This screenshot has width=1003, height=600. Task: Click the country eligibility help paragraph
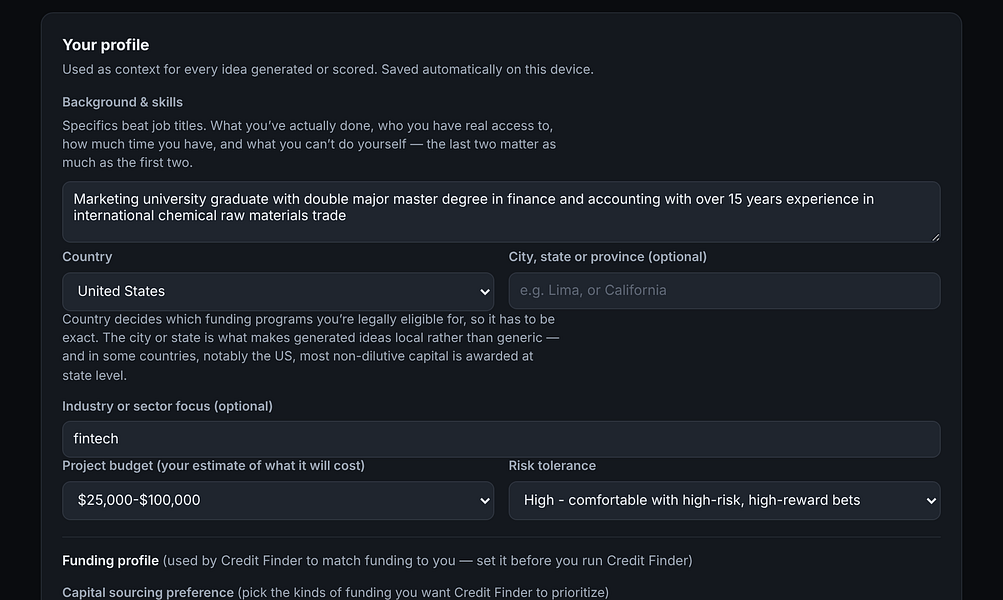311,347
